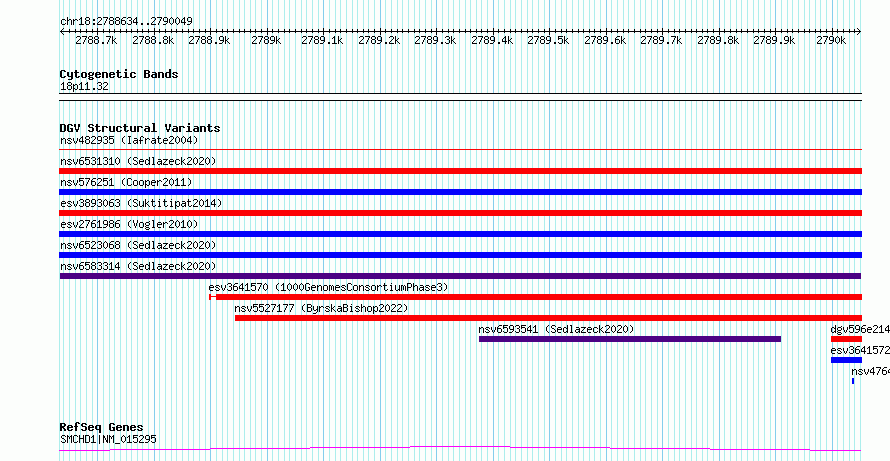Screen dimensions: 890x461
Task: Click the blue bar for esv2761986
Action: pos(461,234)
